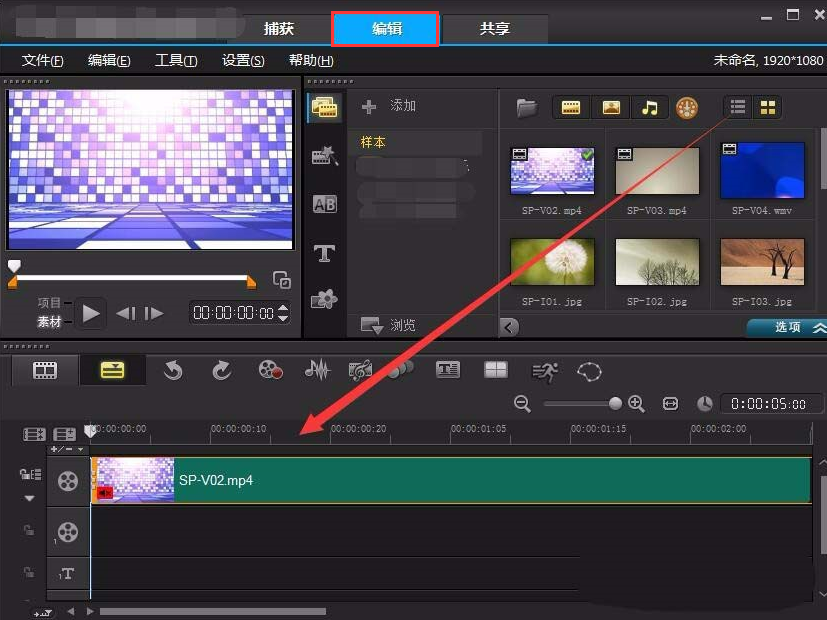The width and height of the screenshot is (827, 620).
Task: Select the SP-I02.jpg thumbnail
Action: 657,261
